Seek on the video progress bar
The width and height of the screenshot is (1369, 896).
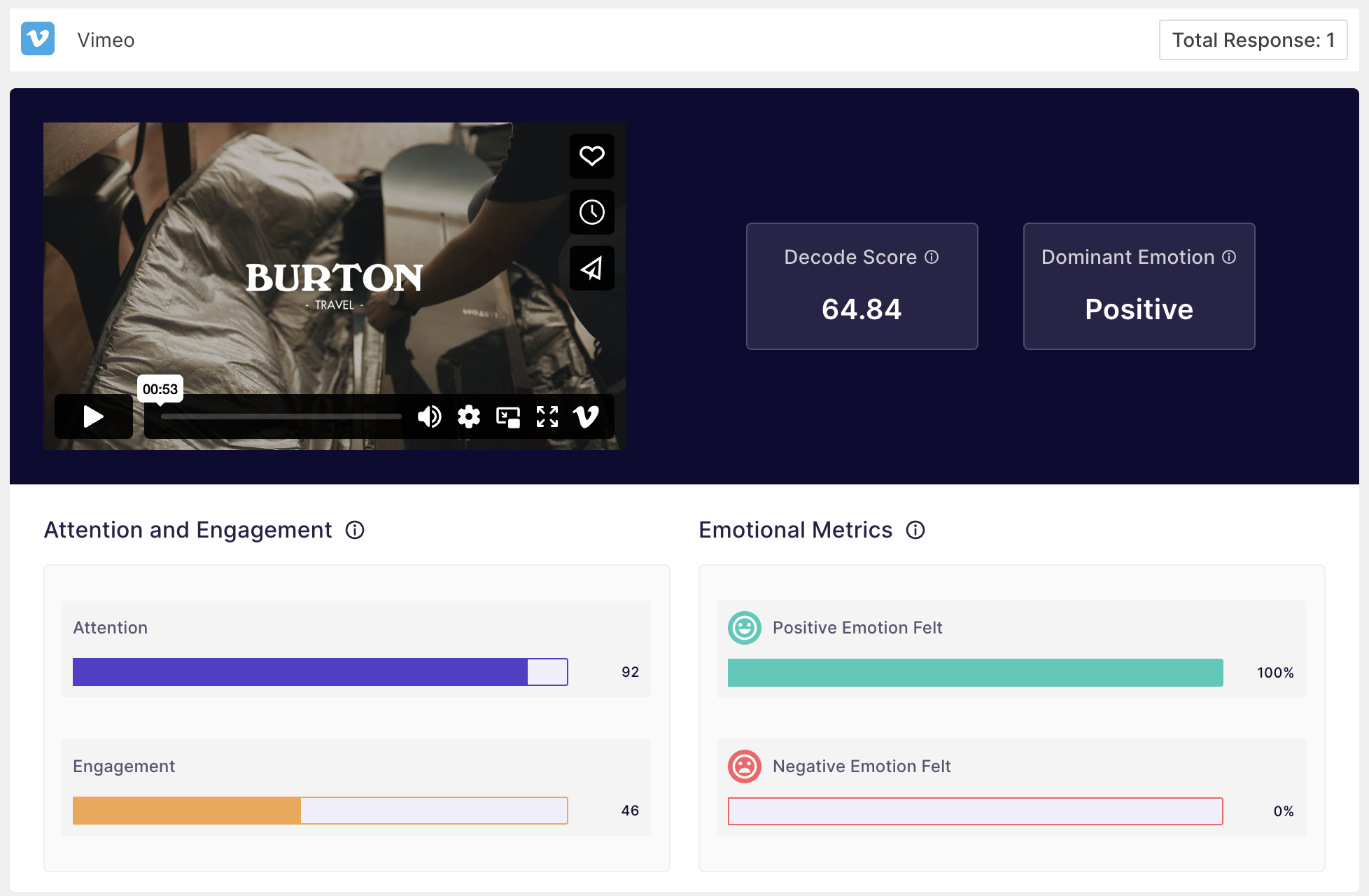click(281, 416)
